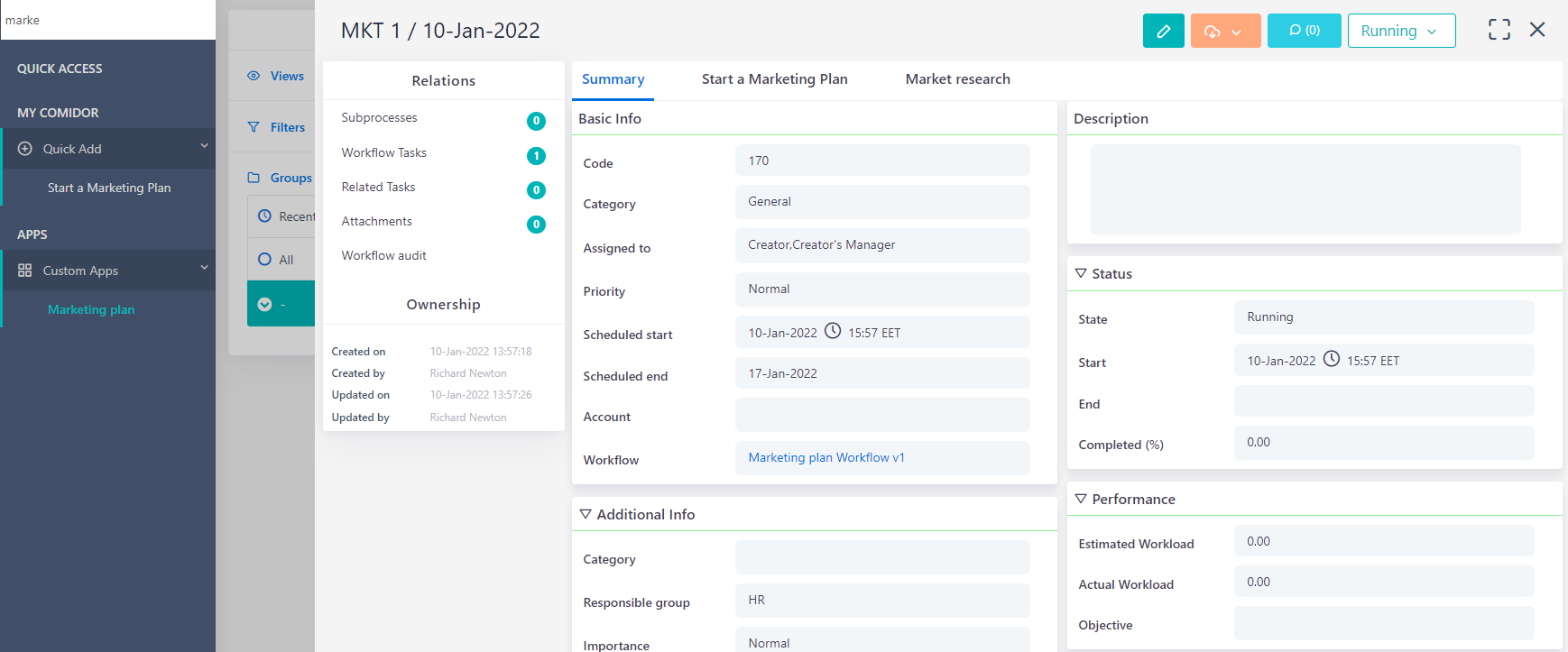Image resolution: width=1568 pixels, height=652 pixels.
Task: Collapse the Additional Info section
Action: (x=586, y=514)
